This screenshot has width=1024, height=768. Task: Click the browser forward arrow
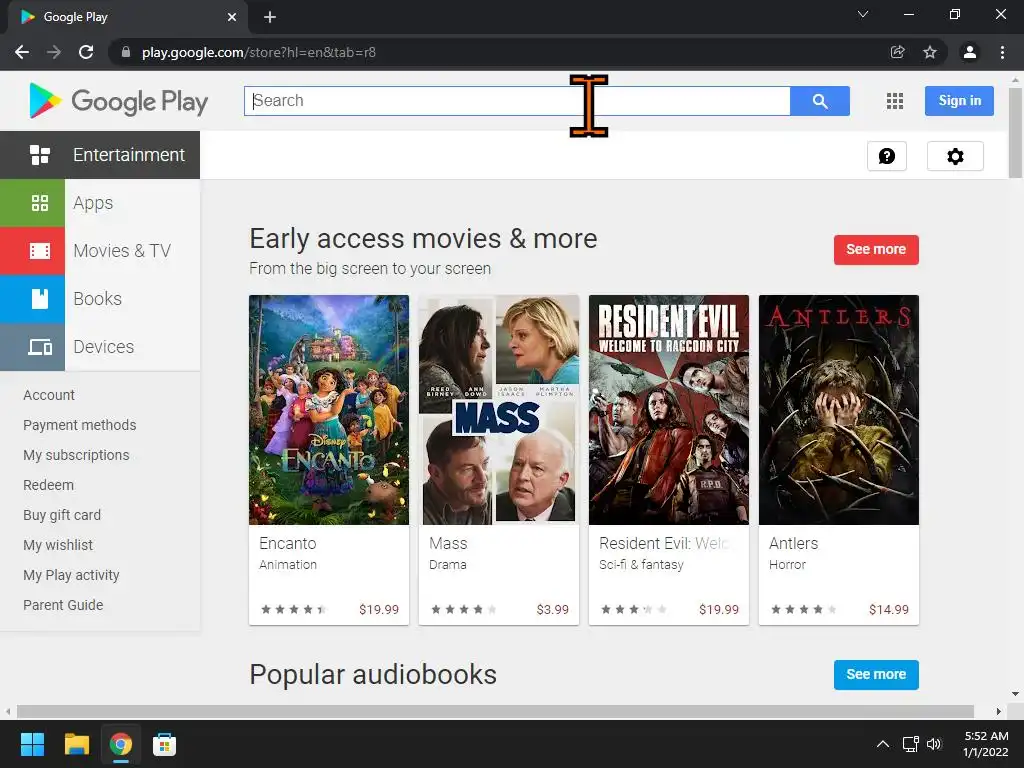(54, 52)
